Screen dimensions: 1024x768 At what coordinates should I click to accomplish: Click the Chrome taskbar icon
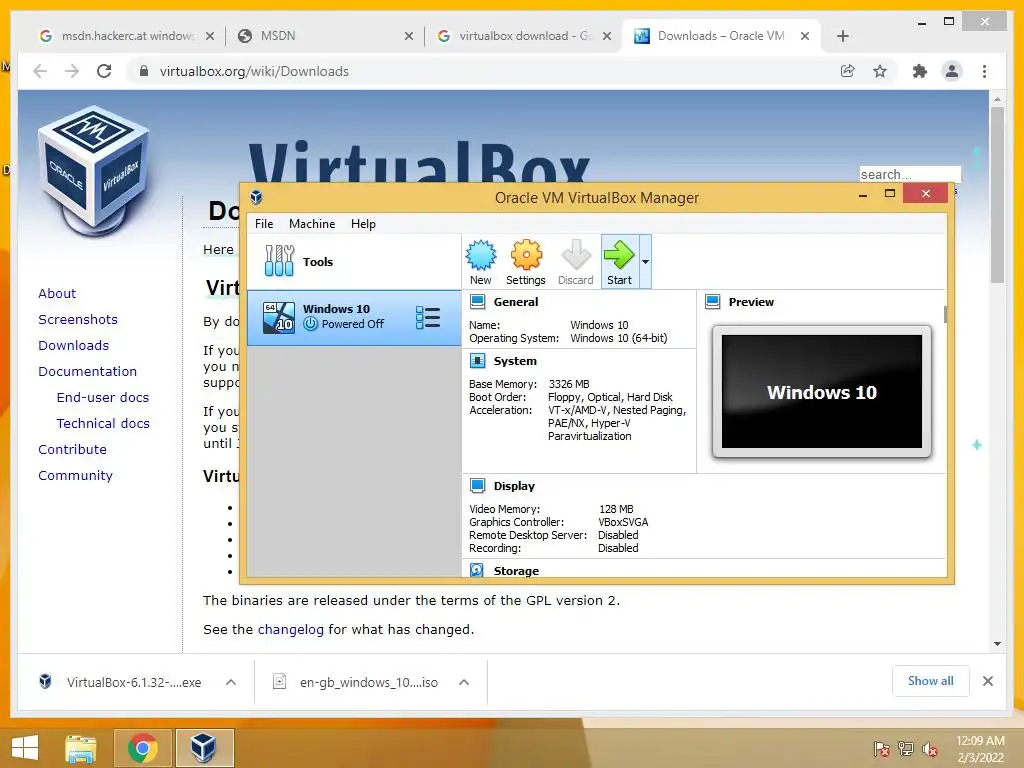coord(143,748)
